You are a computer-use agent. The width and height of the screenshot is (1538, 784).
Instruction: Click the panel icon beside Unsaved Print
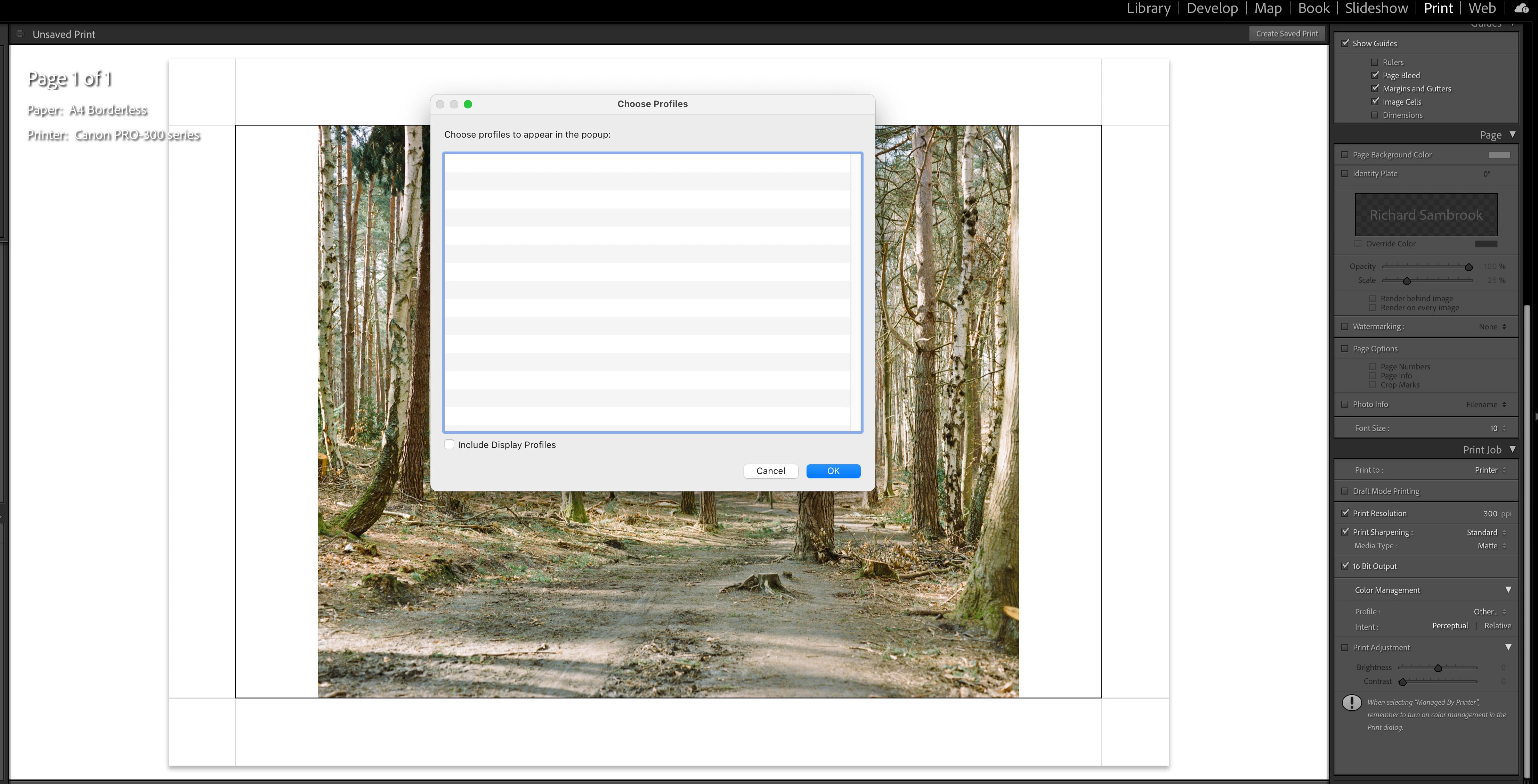20,34
